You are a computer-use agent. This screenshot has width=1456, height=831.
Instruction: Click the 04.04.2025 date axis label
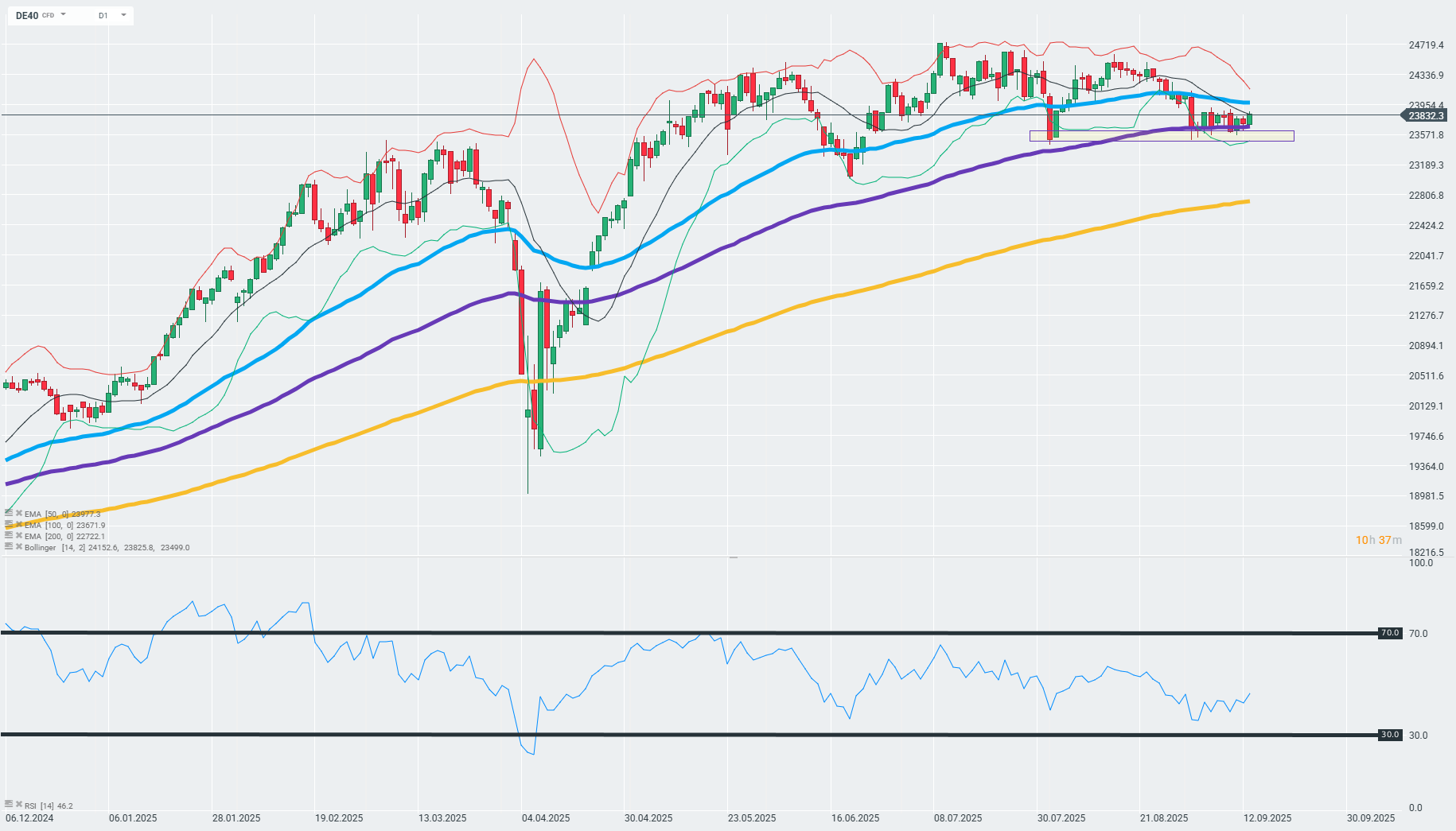tap(546, 818)
